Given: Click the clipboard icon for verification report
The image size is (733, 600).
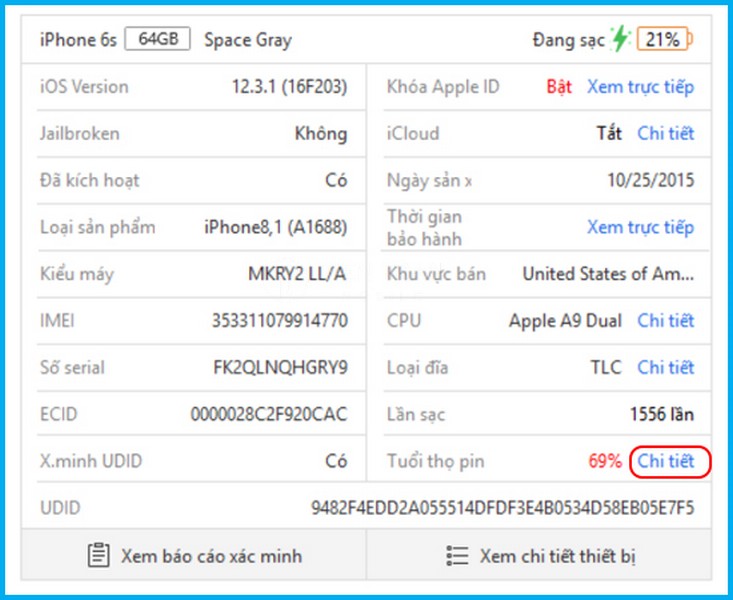Looking at the screenshot, I should point(97,555).
